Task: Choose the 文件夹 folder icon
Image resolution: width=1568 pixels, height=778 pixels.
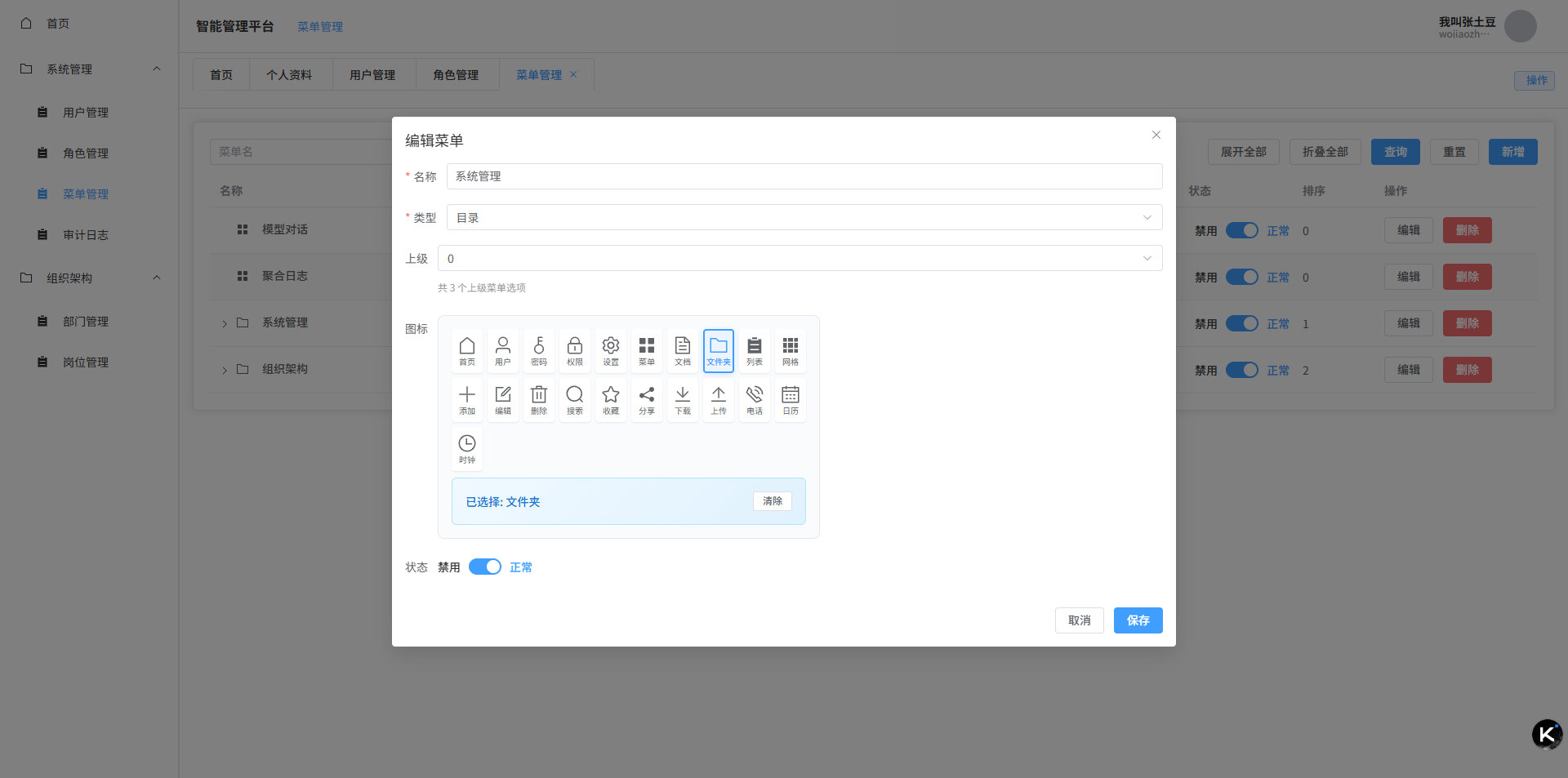Action: 719,351
